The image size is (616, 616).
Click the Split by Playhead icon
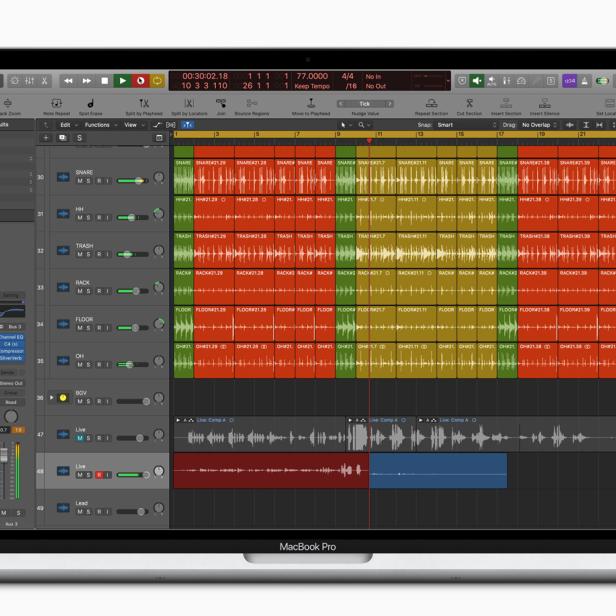tap(144, 103)
